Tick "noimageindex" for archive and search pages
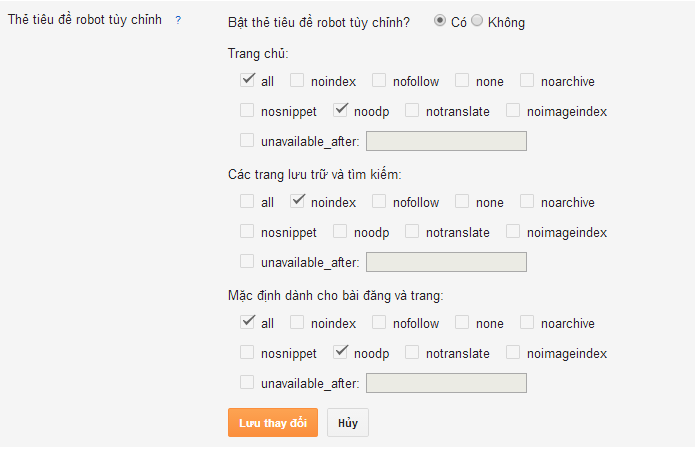Viewport: 695px width, 451px height. coord(513,231)
